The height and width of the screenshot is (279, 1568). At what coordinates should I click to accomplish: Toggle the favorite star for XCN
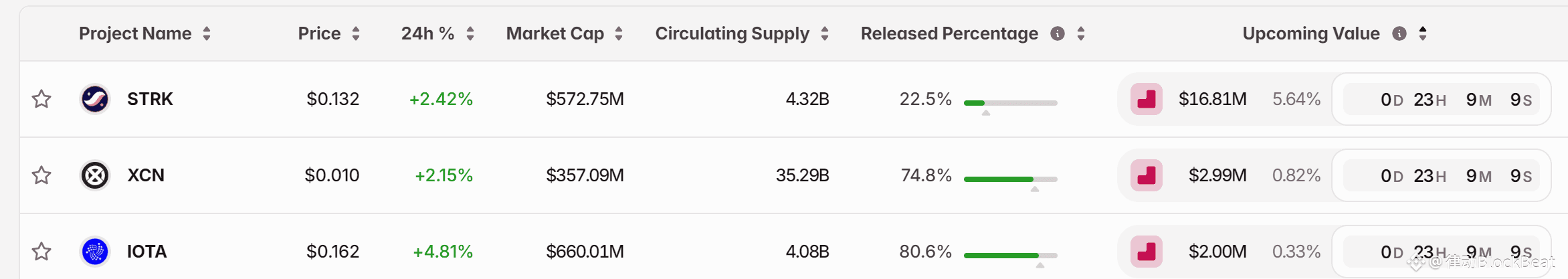point(41,175)
